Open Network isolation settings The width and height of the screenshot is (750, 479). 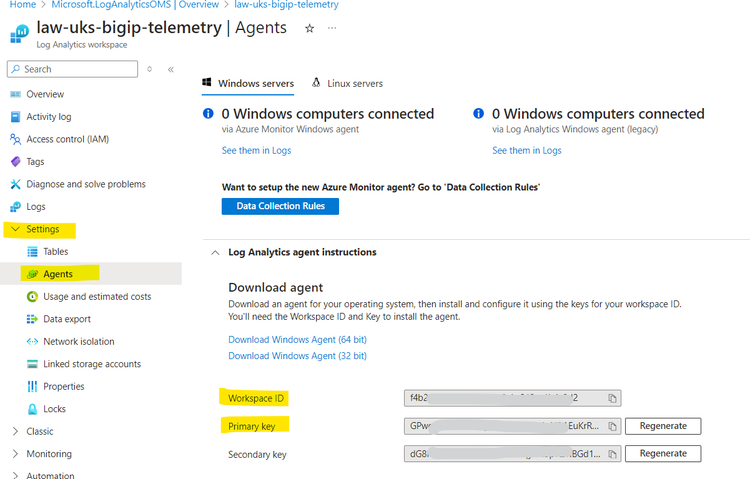point(78,342)
